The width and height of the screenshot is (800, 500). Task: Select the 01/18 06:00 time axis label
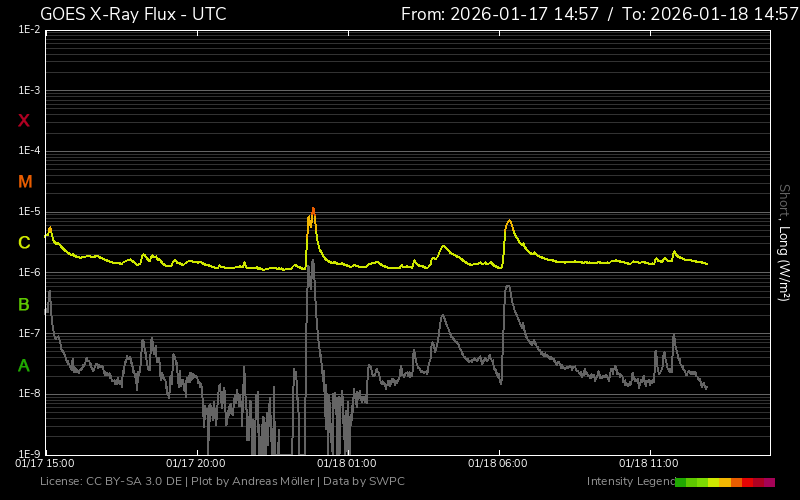click(x=497, y=464)
